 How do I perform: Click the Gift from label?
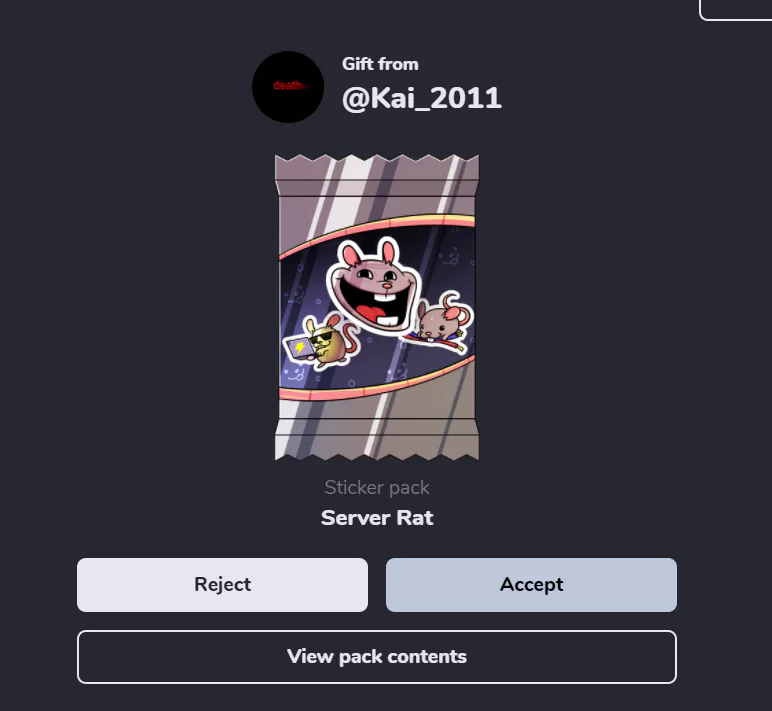click(380, 64)
